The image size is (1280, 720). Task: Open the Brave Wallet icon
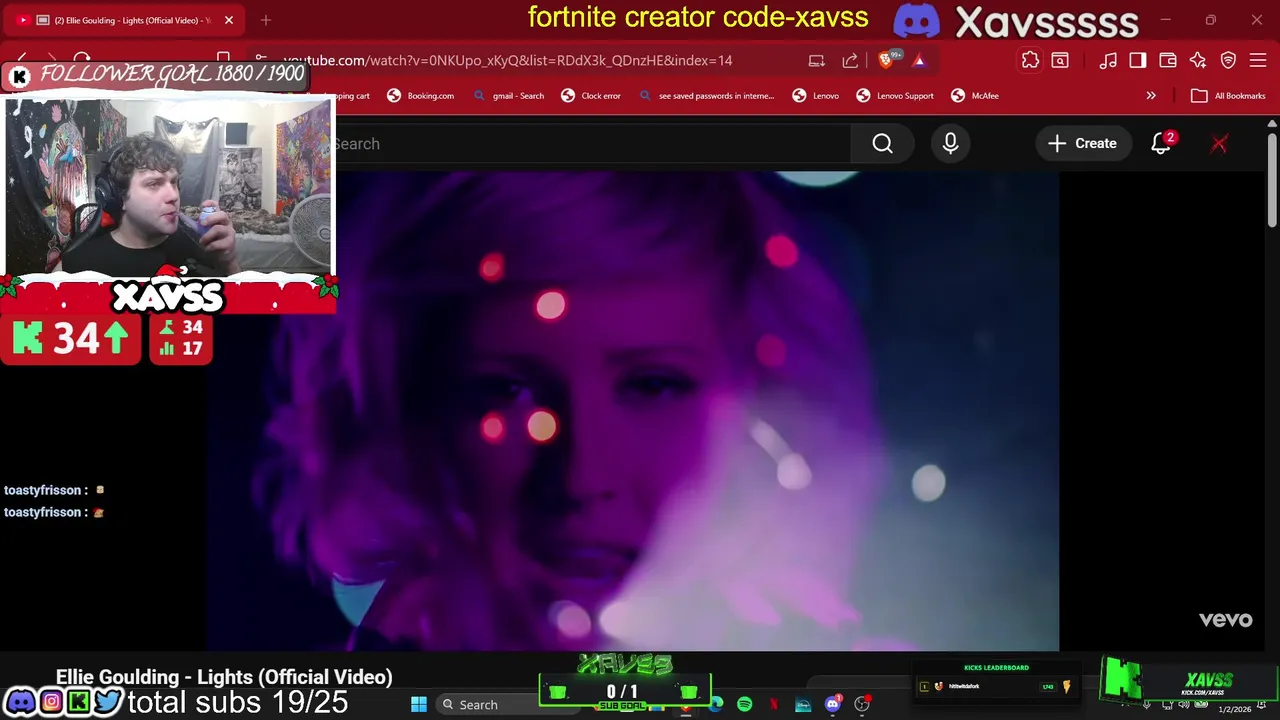tap(1168, 61)
